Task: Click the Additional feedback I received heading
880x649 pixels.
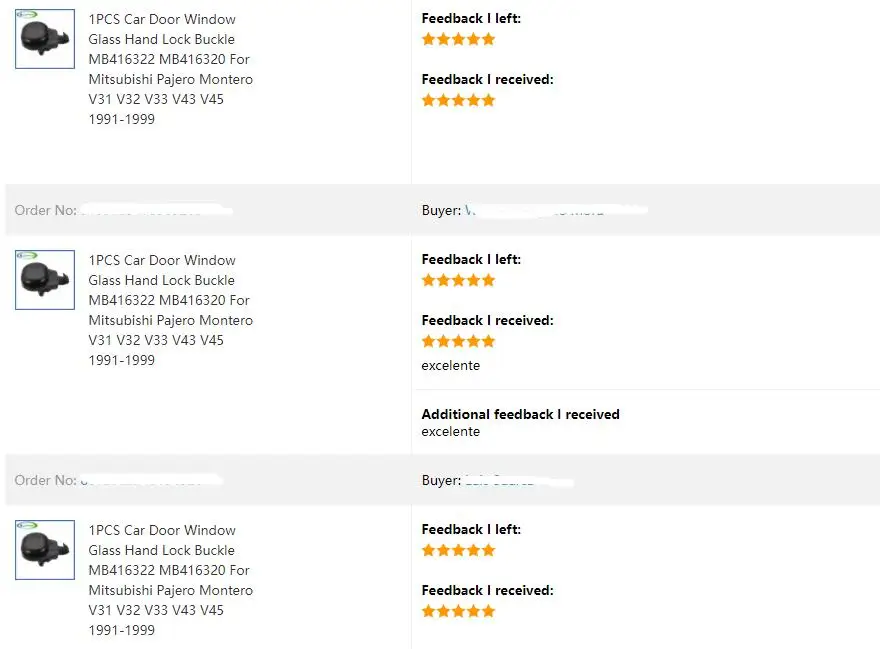Action: point(520,414)
